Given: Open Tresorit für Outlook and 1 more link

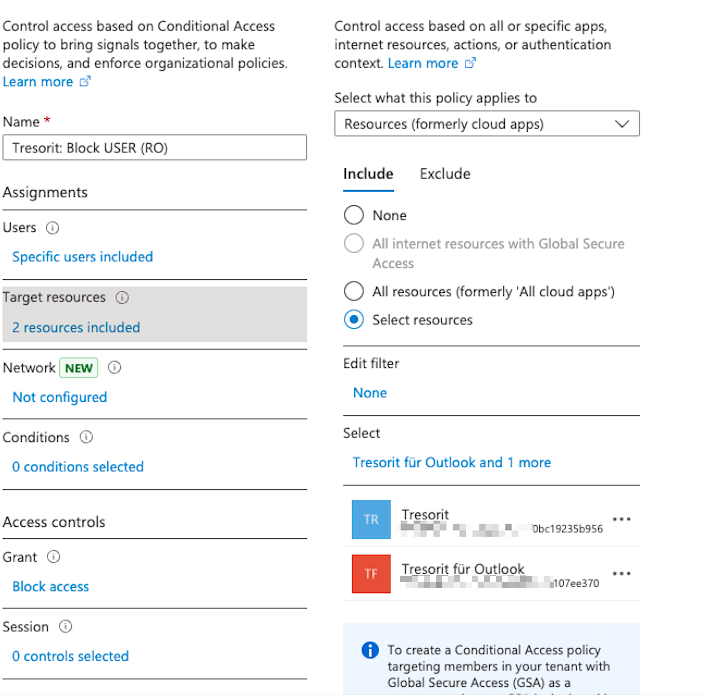Looking at the screenshot, I should click(452, 463).
